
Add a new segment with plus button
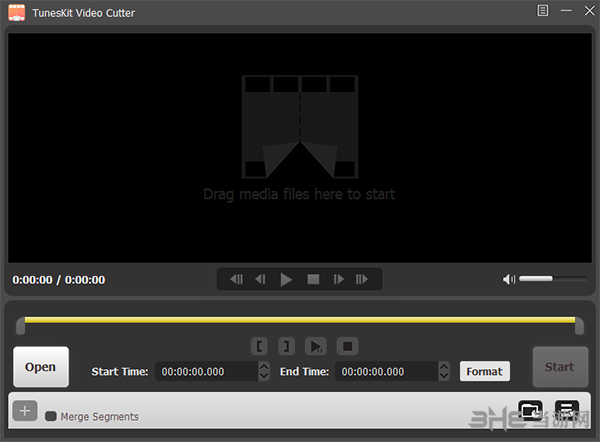[x=26, y=411]
